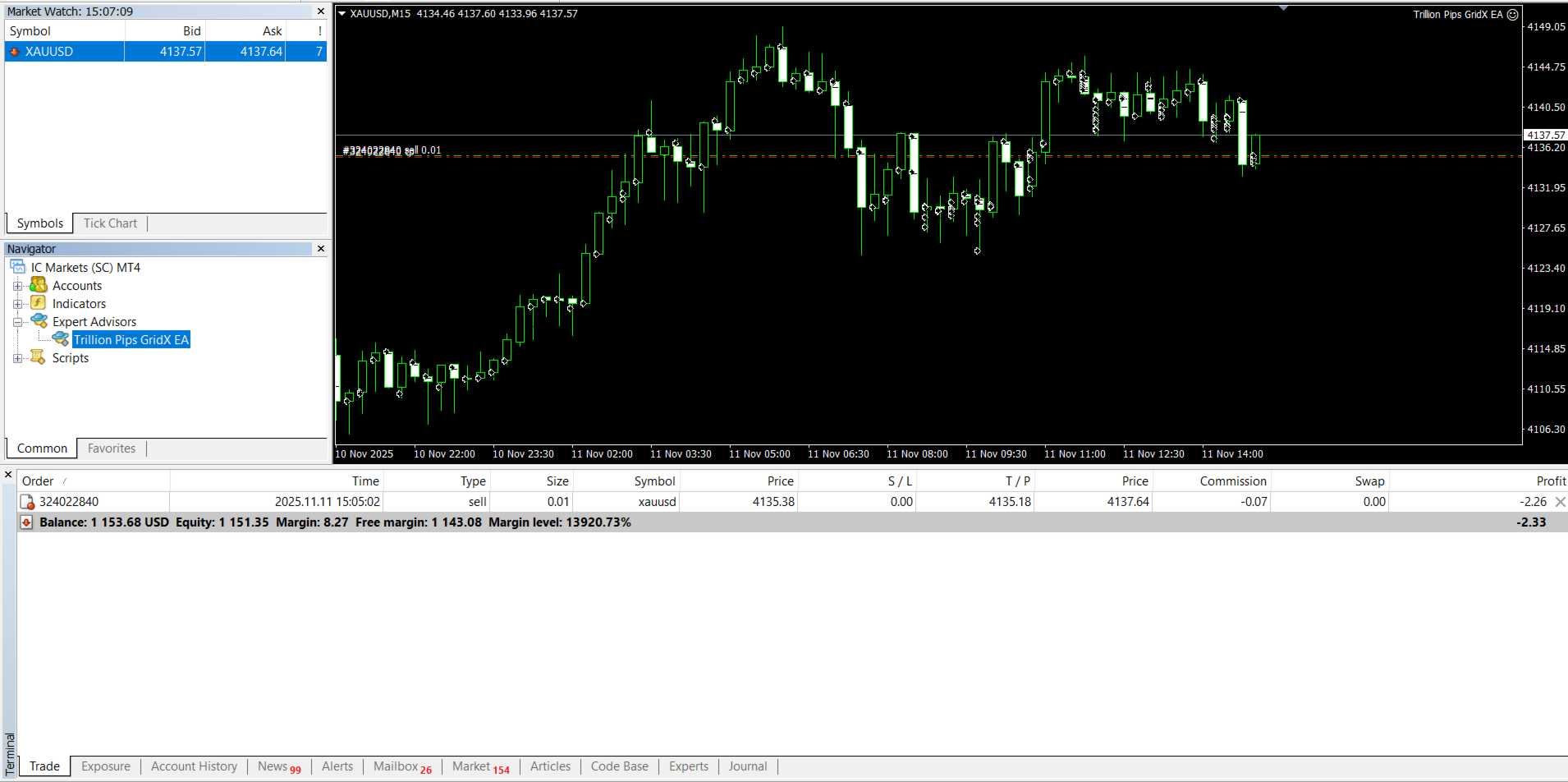Screen dimensions: 1568x782
Task: Click the open price 4135.38 cell
Action: (773, 502)
